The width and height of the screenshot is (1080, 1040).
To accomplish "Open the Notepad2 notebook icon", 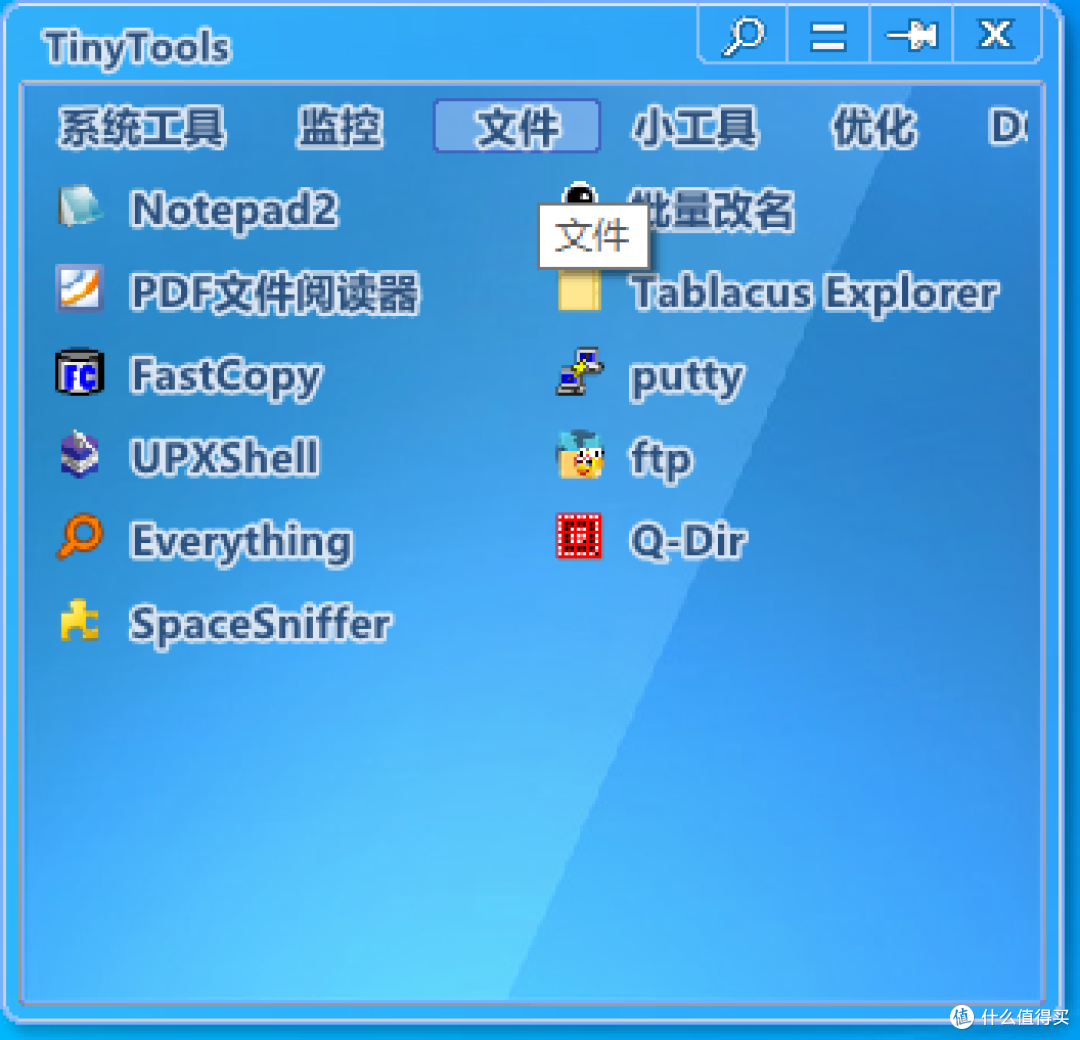I will click(80, 206).
